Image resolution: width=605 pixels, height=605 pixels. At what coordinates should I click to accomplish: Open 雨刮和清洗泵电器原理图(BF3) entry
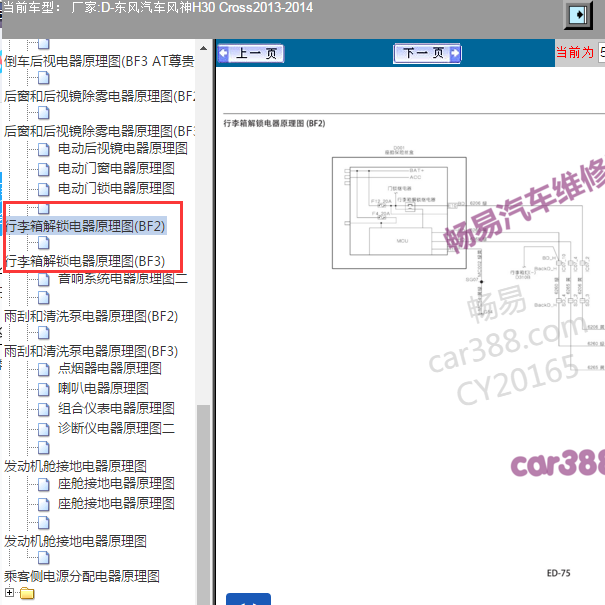click(x=91, y=351)
